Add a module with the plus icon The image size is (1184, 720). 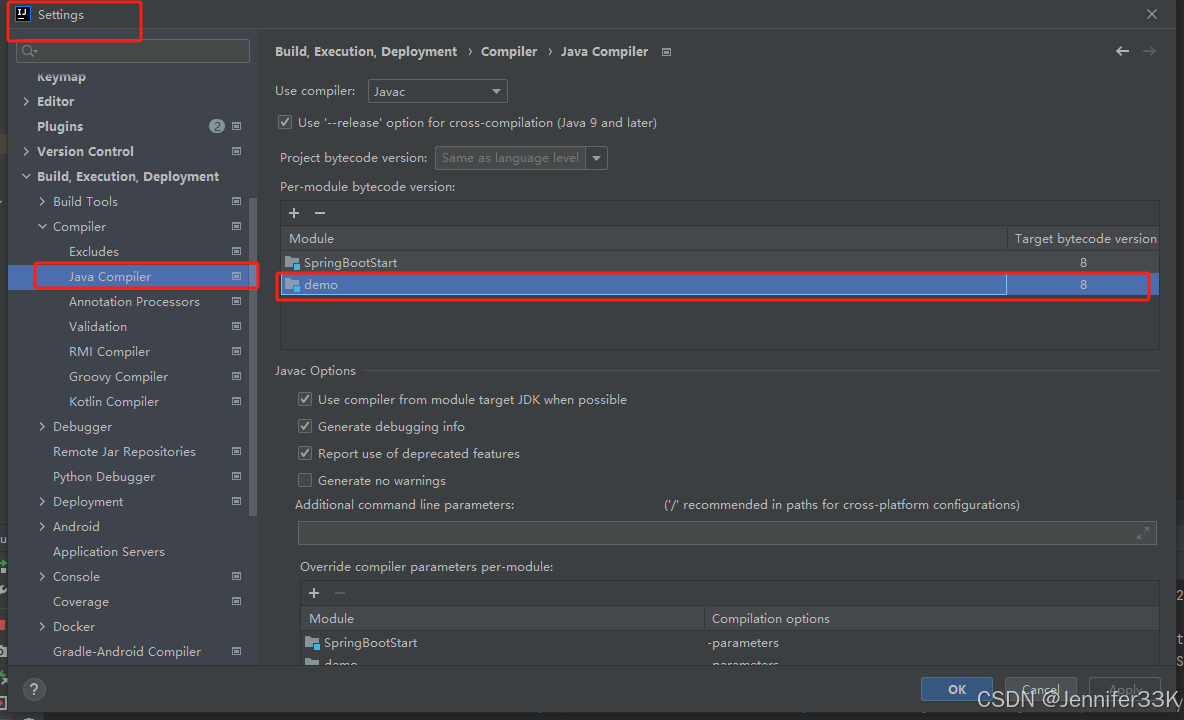293,212
